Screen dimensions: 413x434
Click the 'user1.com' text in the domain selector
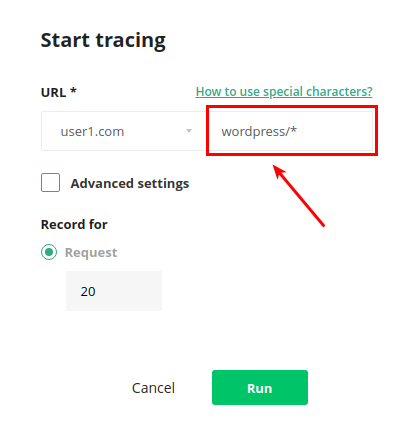[92, 132]
